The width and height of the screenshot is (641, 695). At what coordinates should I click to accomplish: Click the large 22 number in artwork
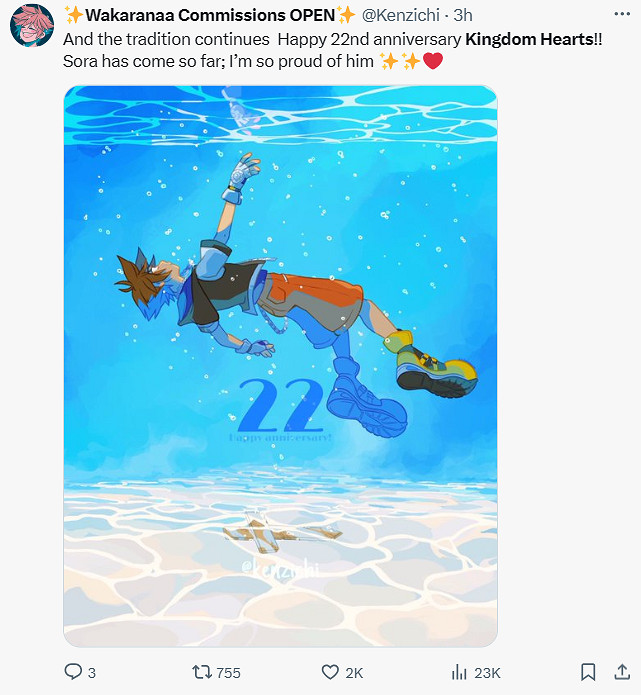pos(281,406)
